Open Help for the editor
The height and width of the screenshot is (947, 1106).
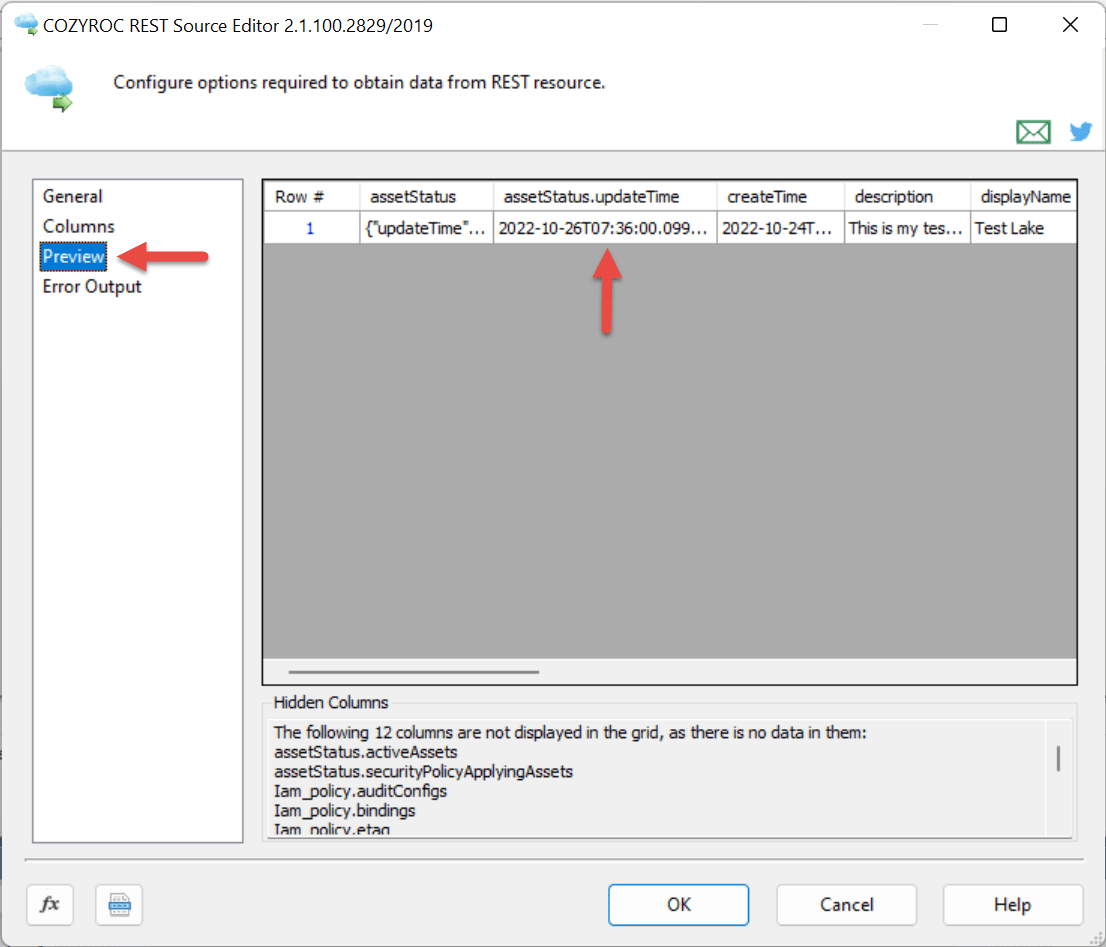[x=1013, y=904]
